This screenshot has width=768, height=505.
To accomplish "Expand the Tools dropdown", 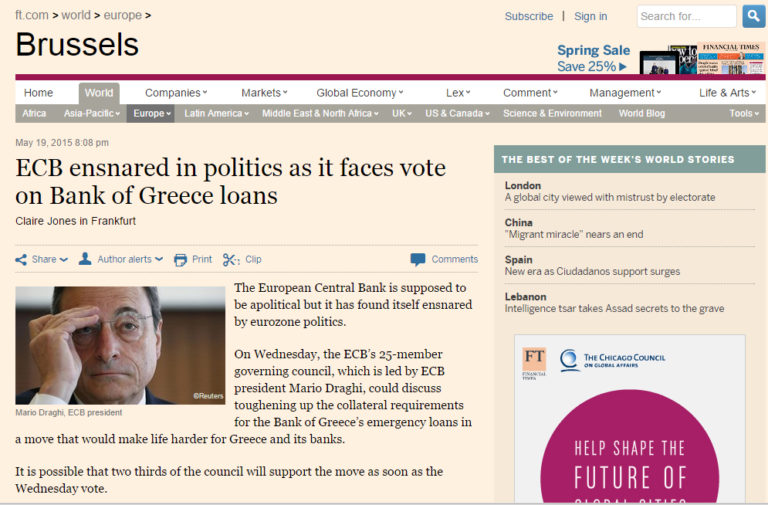I will [x=744, y=114].
